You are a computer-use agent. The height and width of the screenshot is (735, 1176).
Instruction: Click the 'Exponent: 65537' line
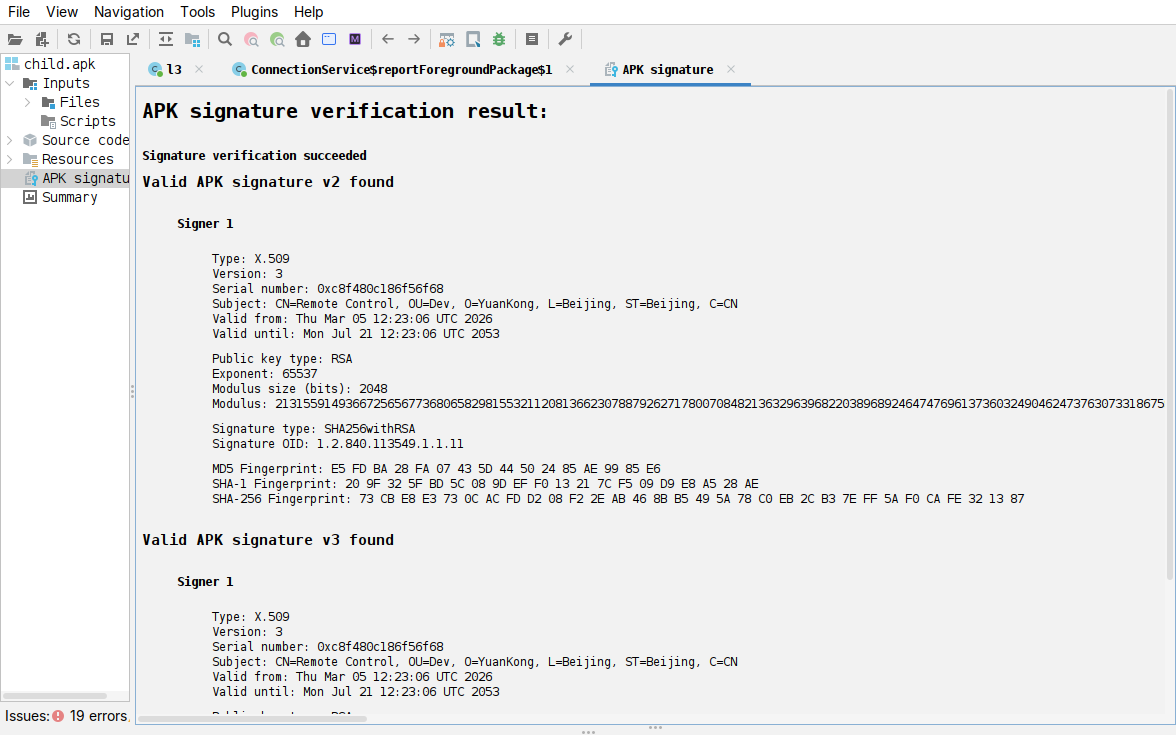tap(265, 374)
